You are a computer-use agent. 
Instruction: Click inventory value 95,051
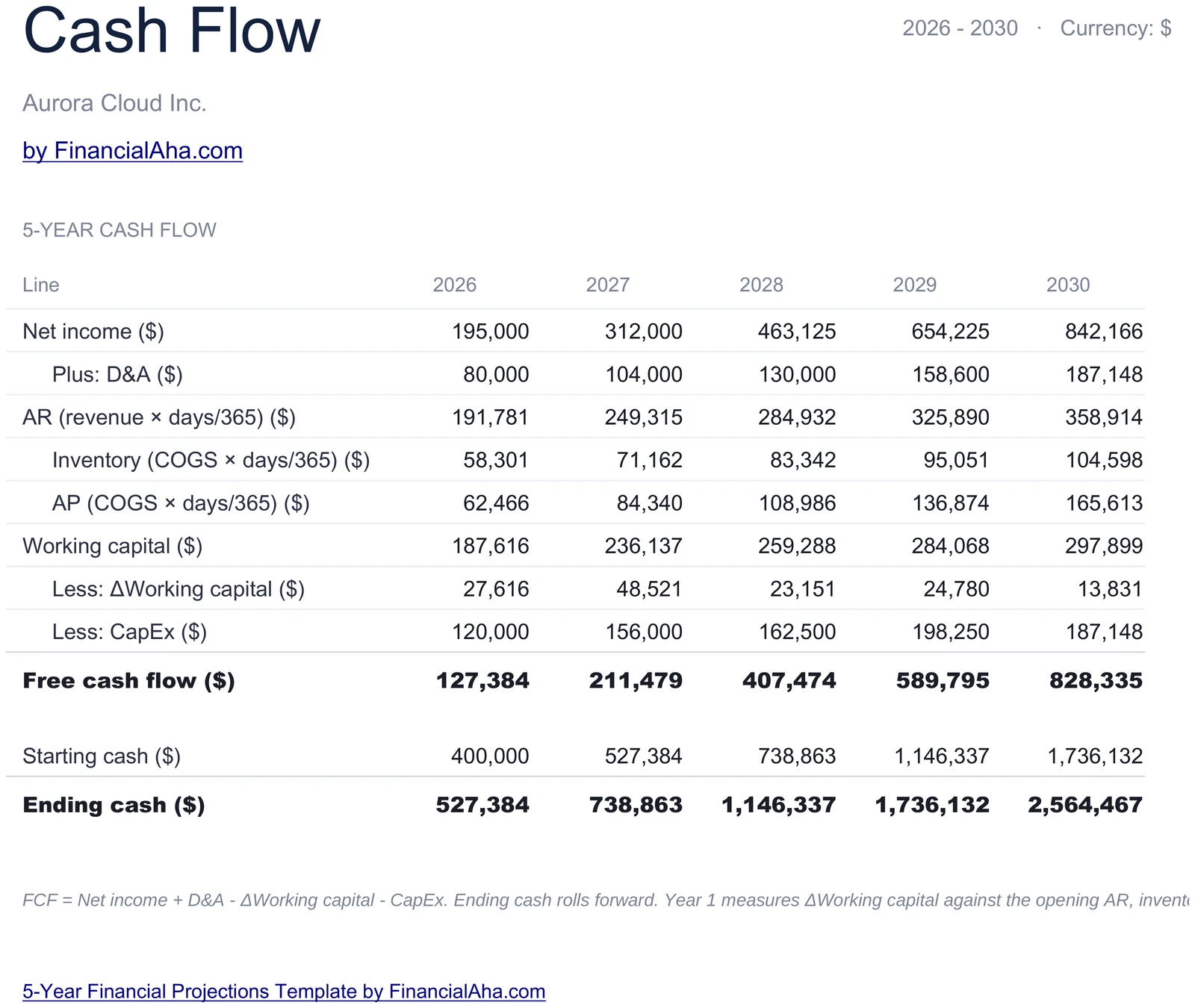point(956,460)
